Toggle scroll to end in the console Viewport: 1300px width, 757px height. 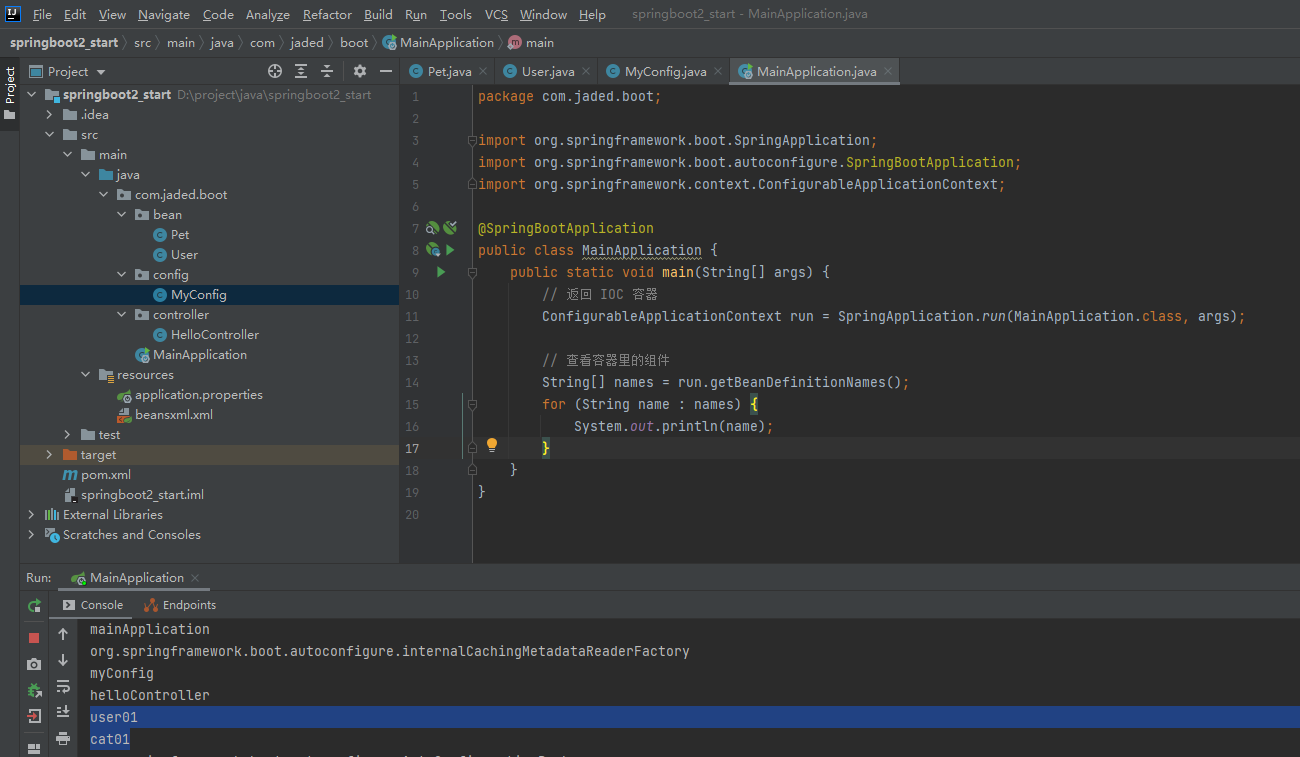[63, 712]
